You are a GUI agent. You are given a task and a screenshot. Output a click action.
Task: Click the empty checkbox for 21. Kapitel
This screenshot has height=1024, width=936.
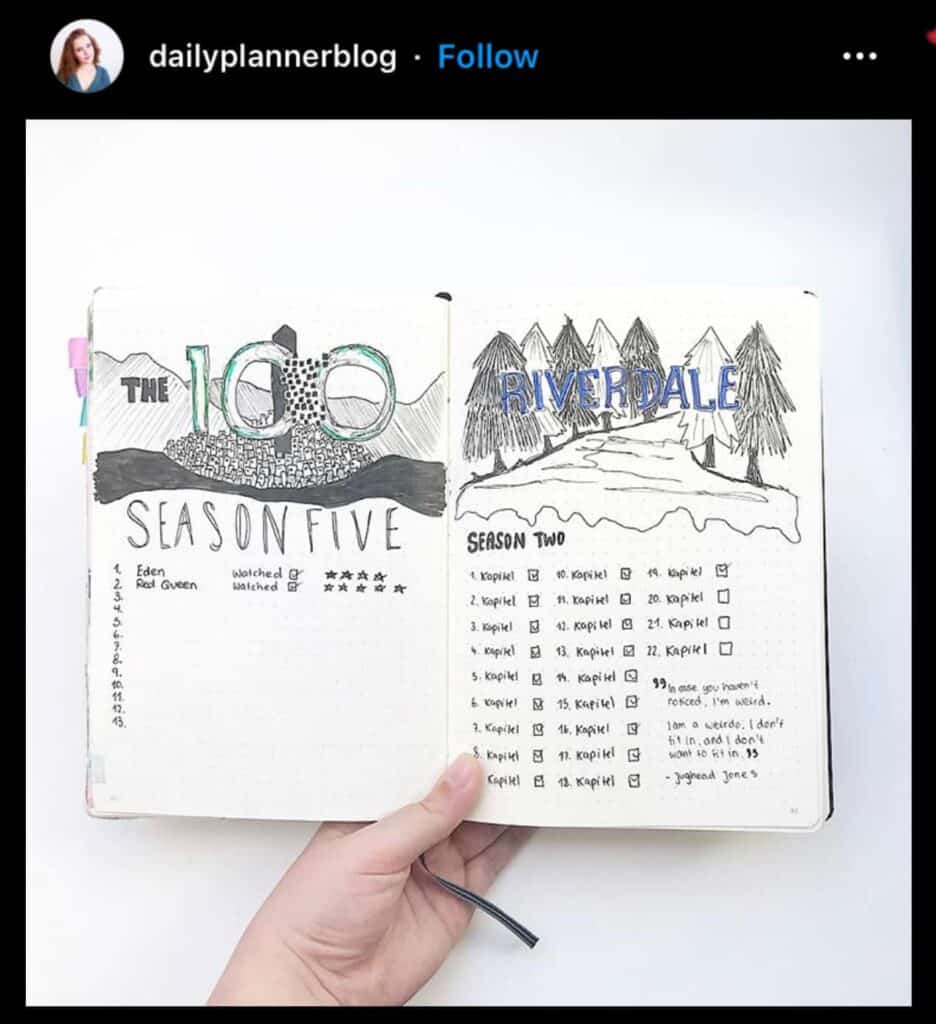[724, 623]
